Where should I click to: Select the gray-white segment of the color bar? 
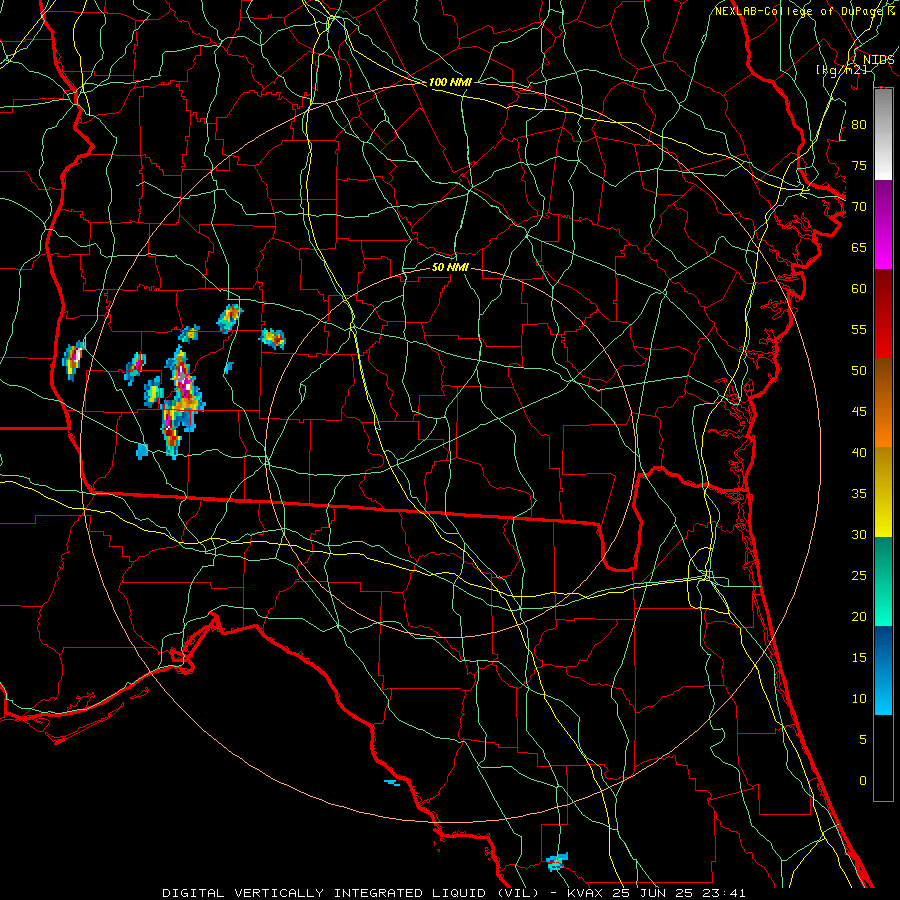(x=883, y=134)
